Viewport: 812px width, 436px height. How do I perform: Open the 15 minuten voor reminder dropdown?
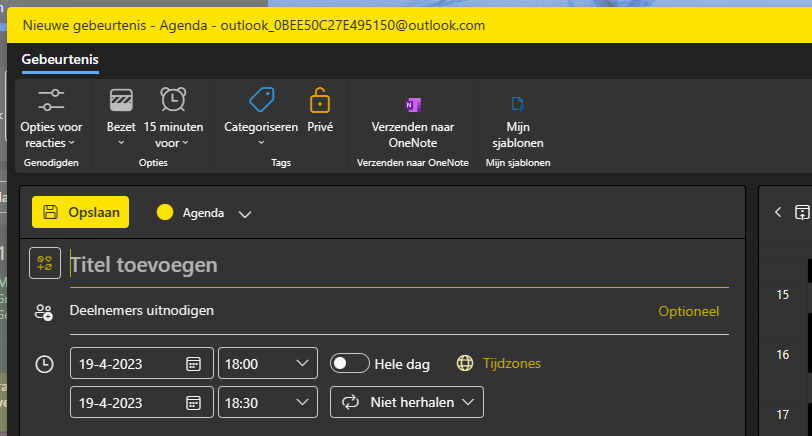click(173, 118)
